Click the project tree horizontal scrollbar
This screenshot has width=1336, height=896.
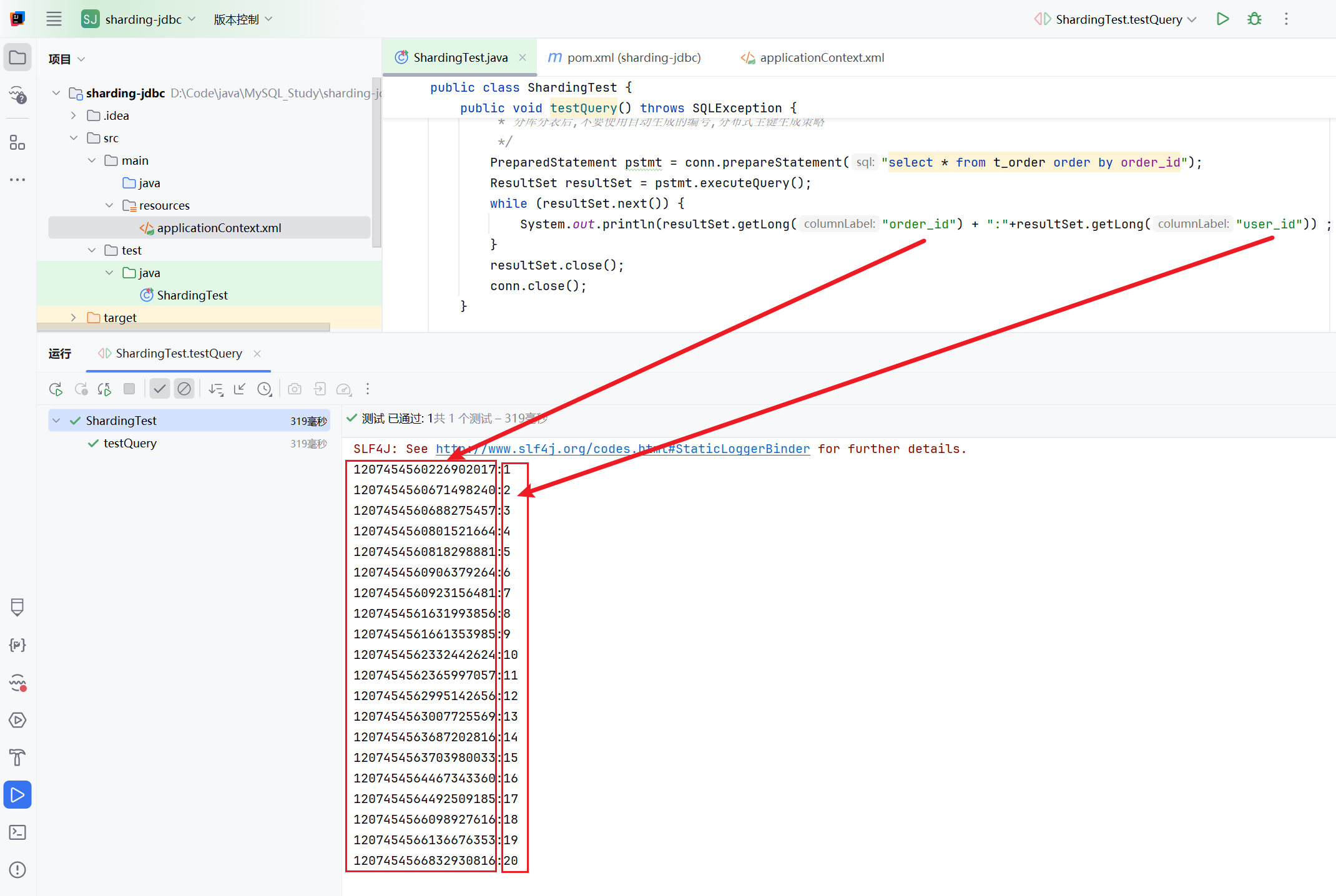point(184,327)
